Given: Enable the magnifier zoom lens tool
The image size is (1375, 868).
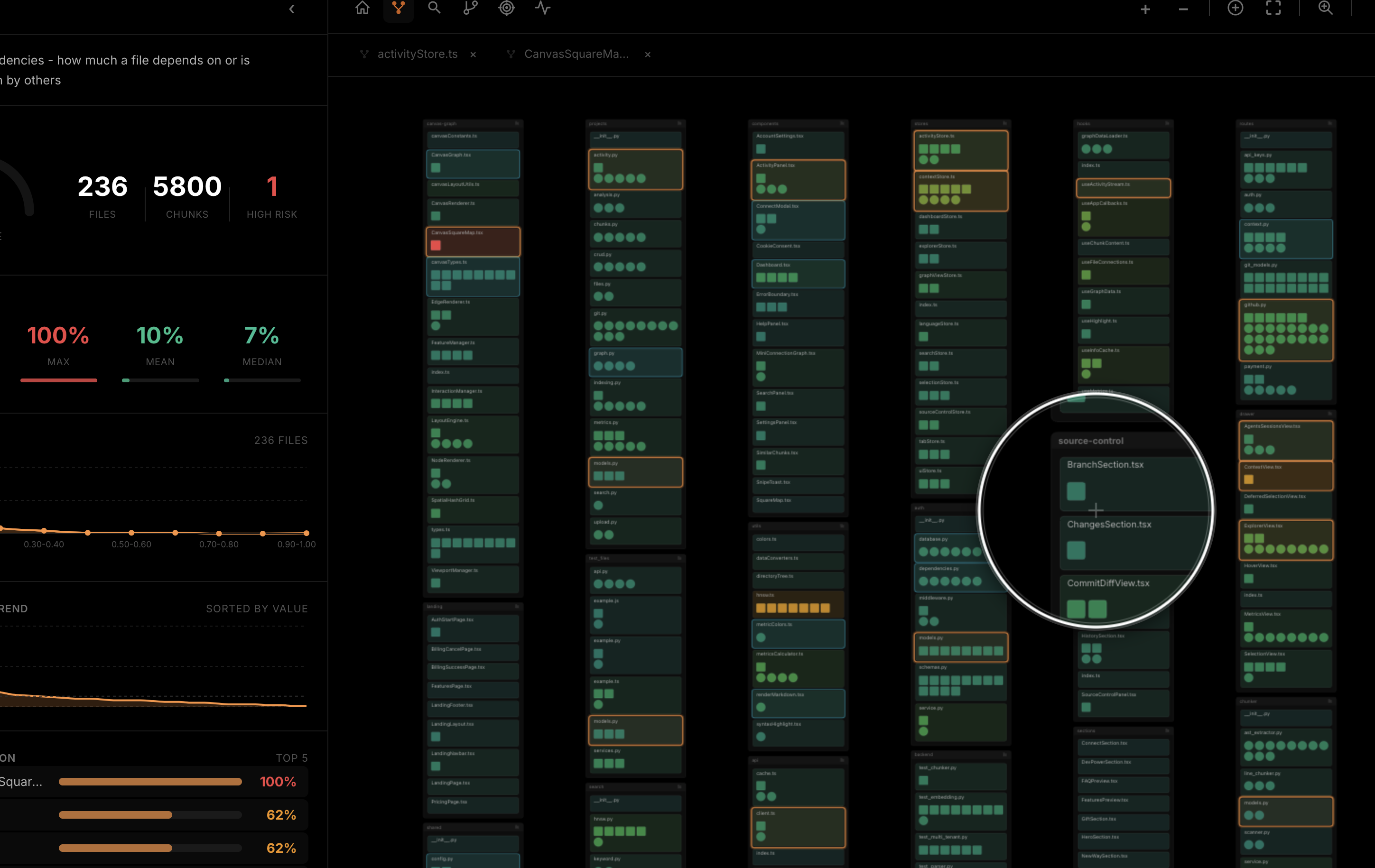Looking at the screenshot, I should pyautogui.click(x=1325, y=8).
